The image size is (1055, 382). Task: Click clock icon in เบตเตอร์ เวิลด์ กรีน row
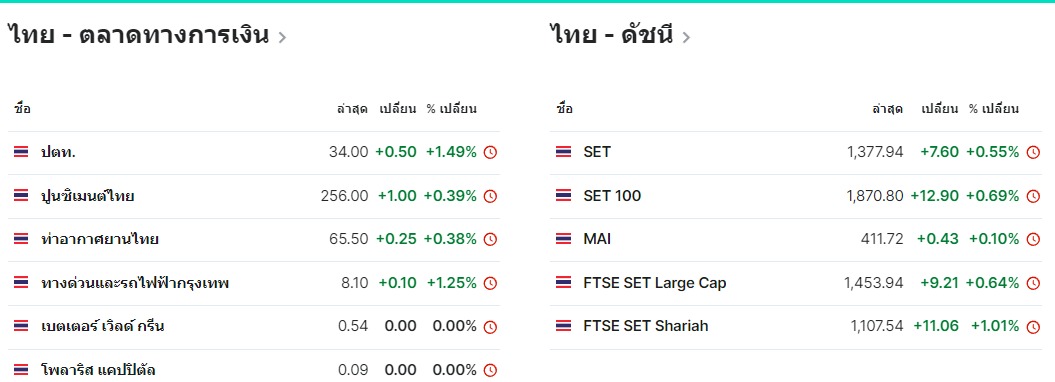pos(490,327)
